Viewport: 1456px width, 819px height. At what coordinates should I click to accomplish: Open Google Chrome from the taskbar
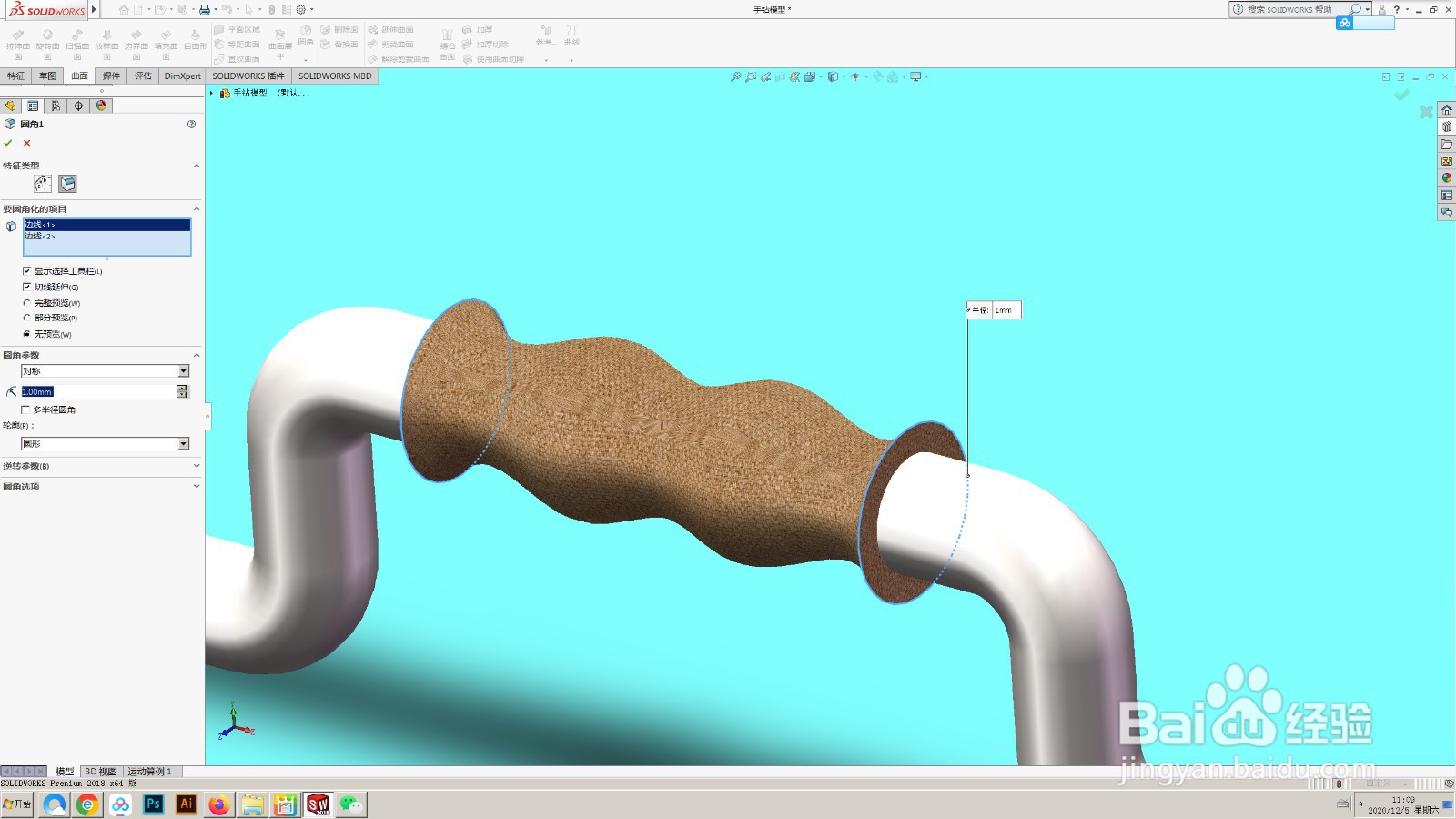click(x=87, y=804)
